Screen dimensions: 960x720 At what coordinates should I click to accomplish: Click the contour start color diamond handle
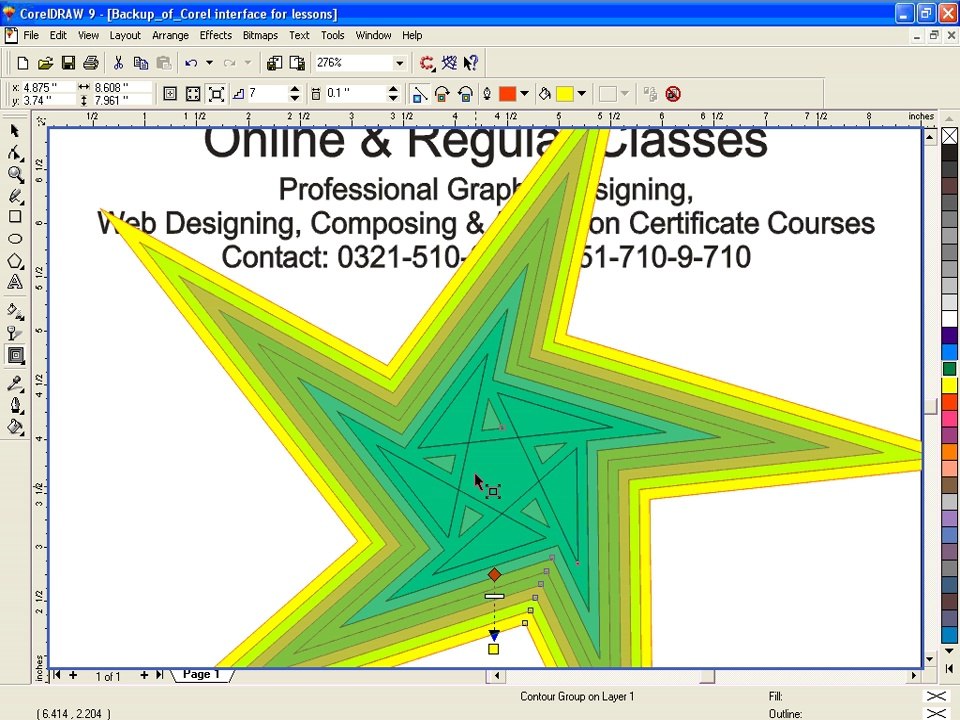coord(494,574)
